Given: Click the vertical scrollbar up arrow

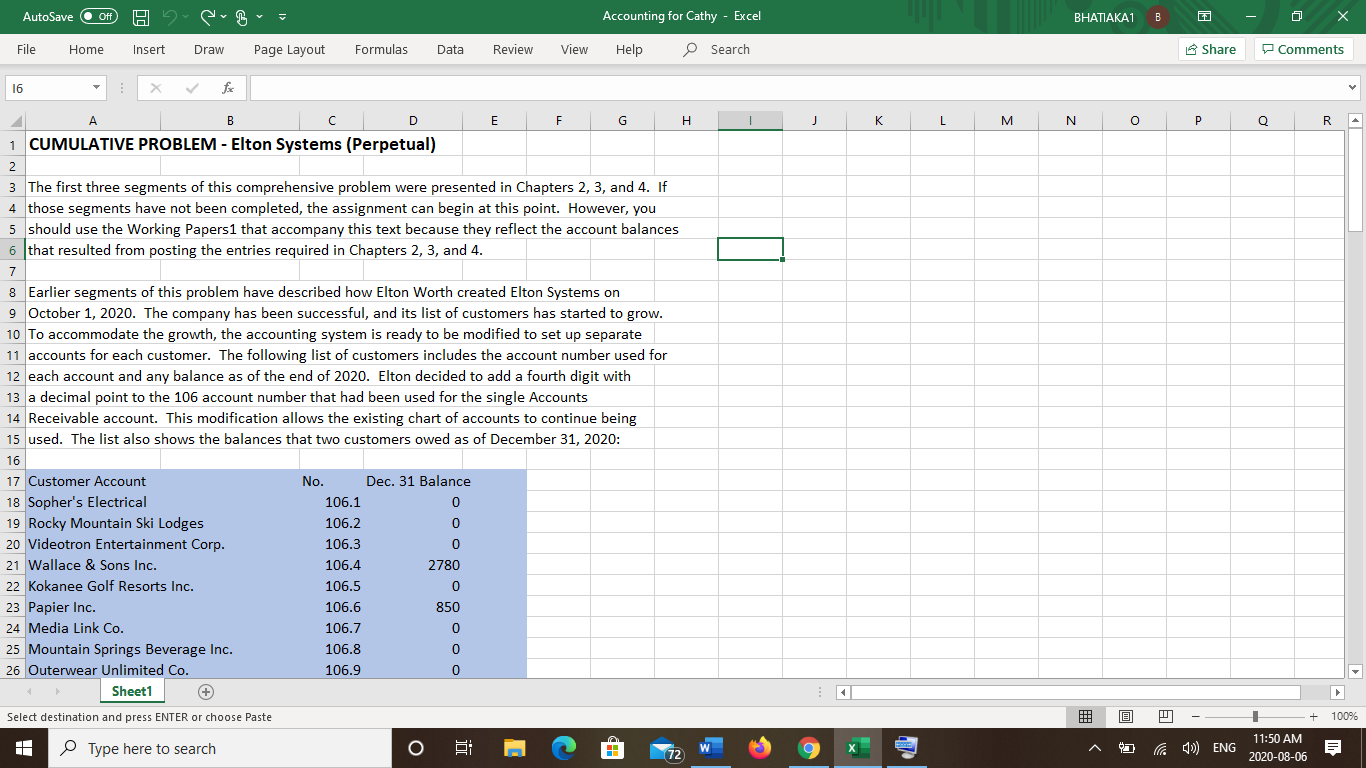Looking at the screenshot, I should coord(1355,121).
